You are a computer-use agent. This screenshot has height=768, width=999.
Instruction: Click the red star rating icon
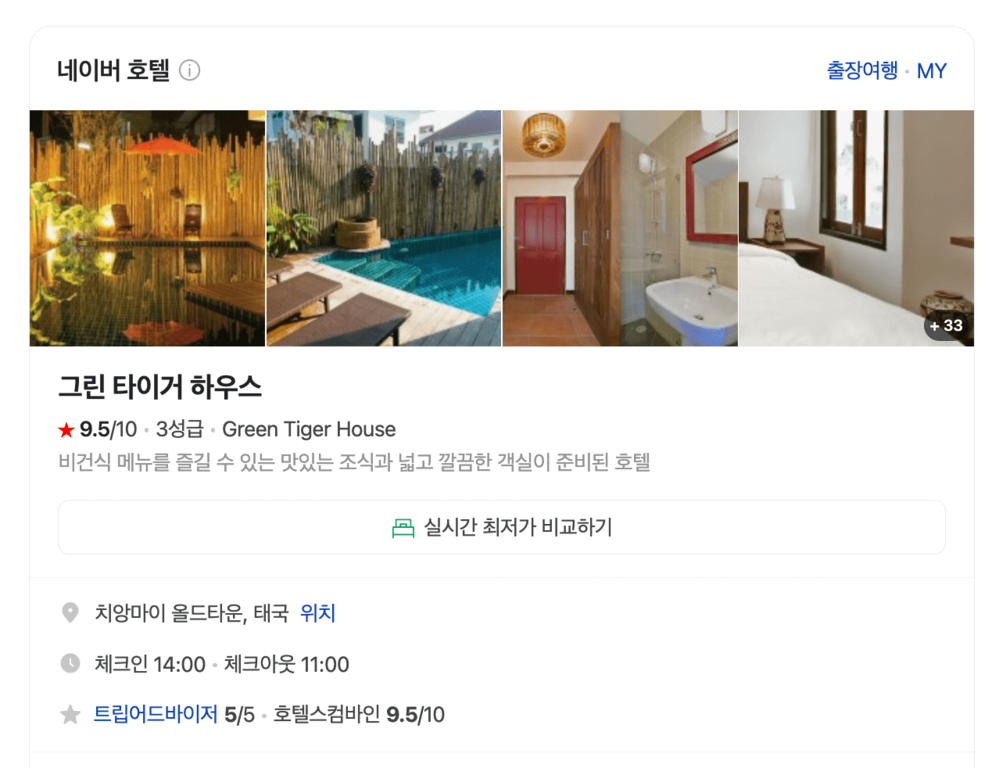click(66, 430)
